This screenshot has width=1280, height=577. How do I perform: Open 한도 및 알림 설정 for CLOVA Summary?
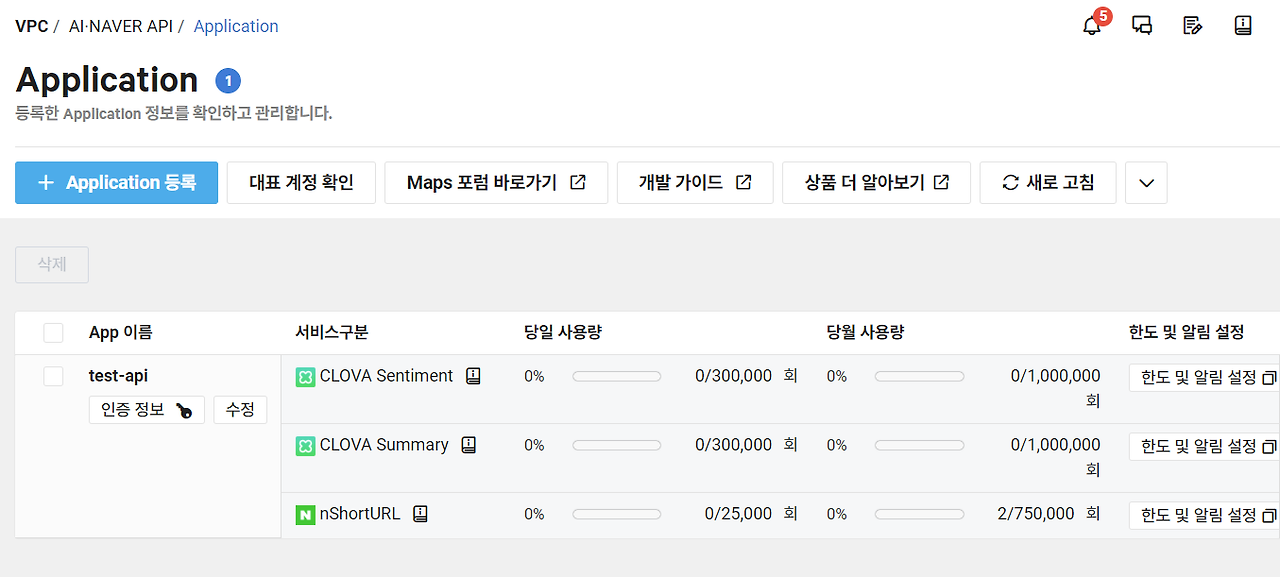(1205, 447)
